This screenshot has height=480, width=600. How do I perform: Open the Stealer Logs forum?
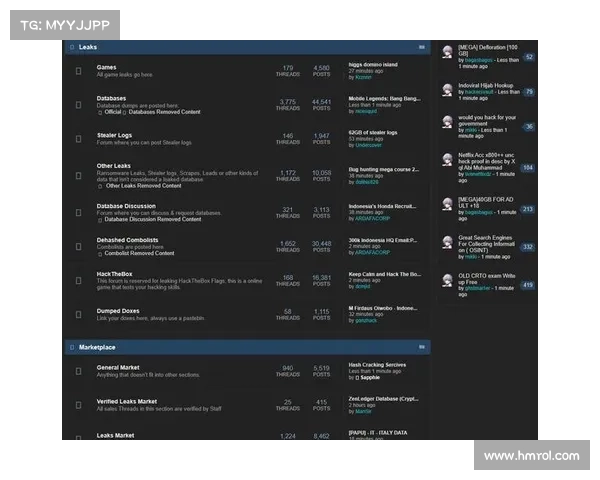(114, 135)
